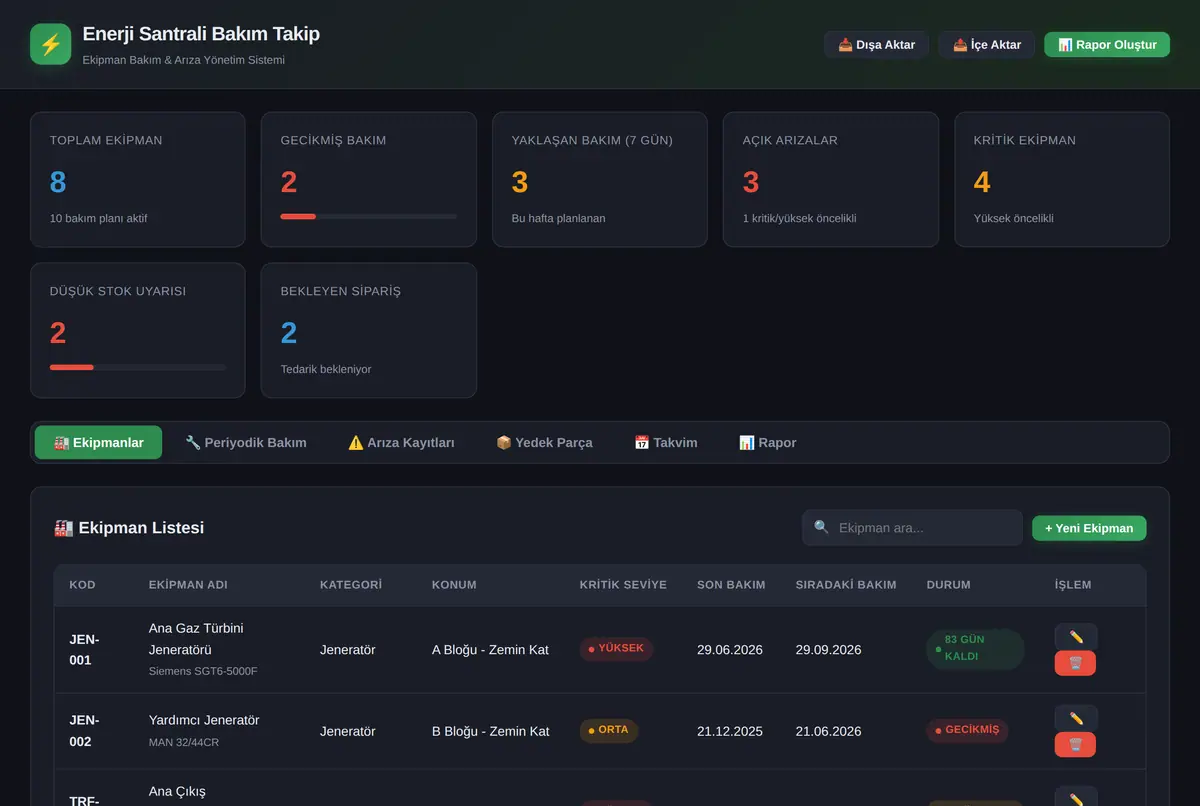Viewport: 1200px width, 806px height.
Task: Click the Dışa Aktar button
Action: pyautogui.click(x=876, y=44)
